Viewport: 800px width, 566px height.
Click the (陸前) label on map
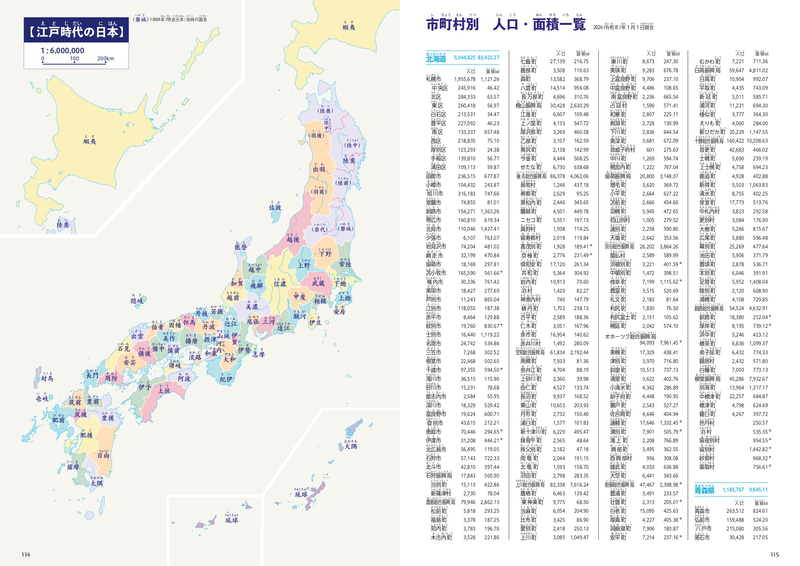(x=344, y=182)
